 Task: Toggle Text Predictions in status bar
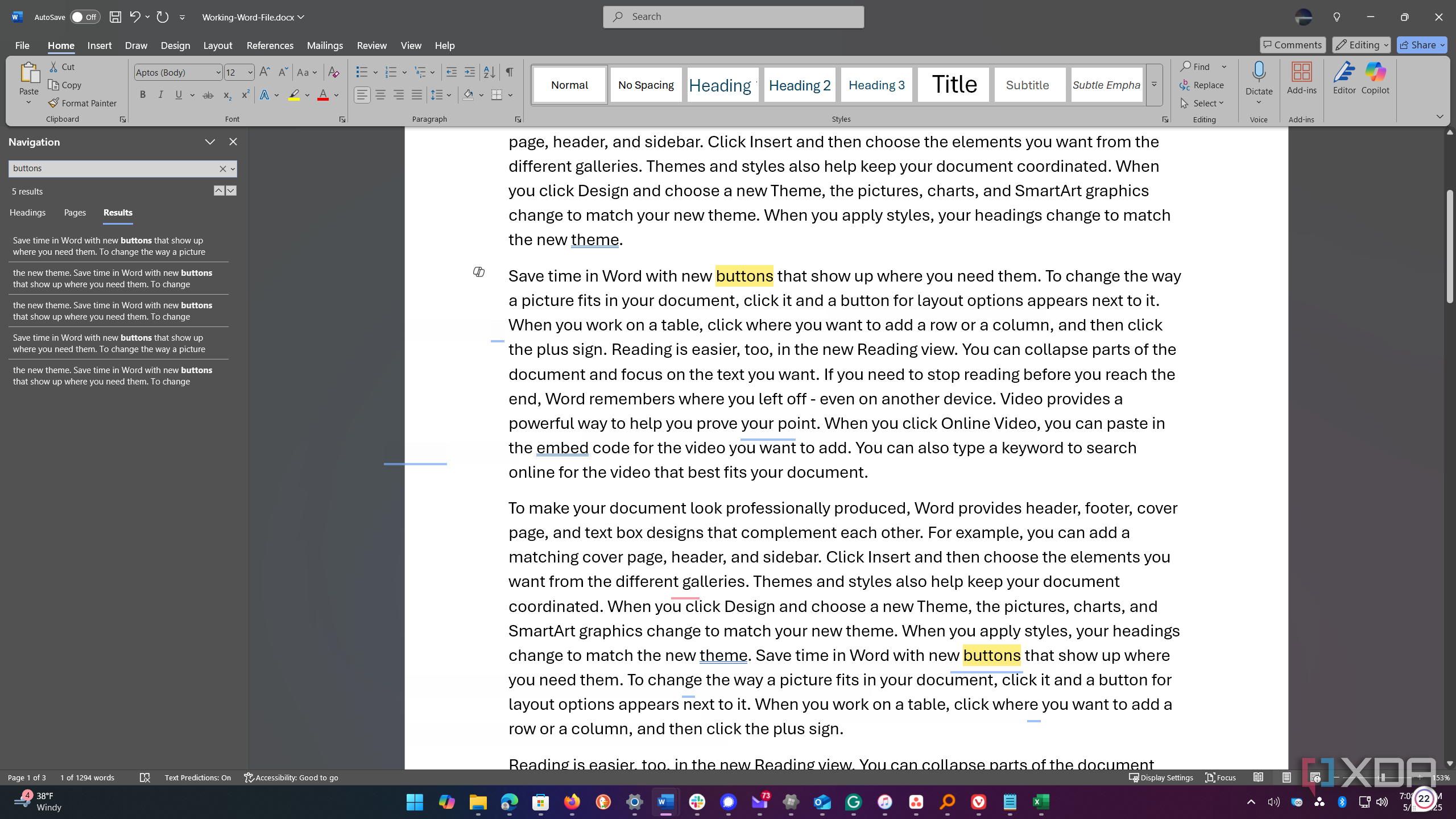(x=197, y=777)
